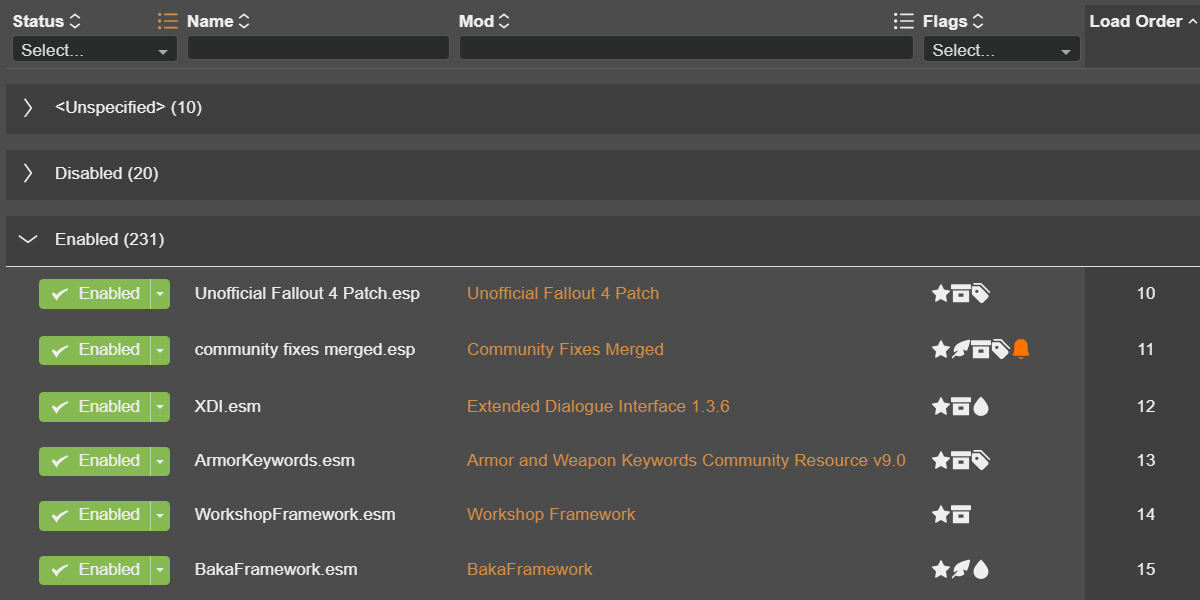Click the archive box flag on community fixes merged.esp

pyautogui.click(x=981, y=350)
